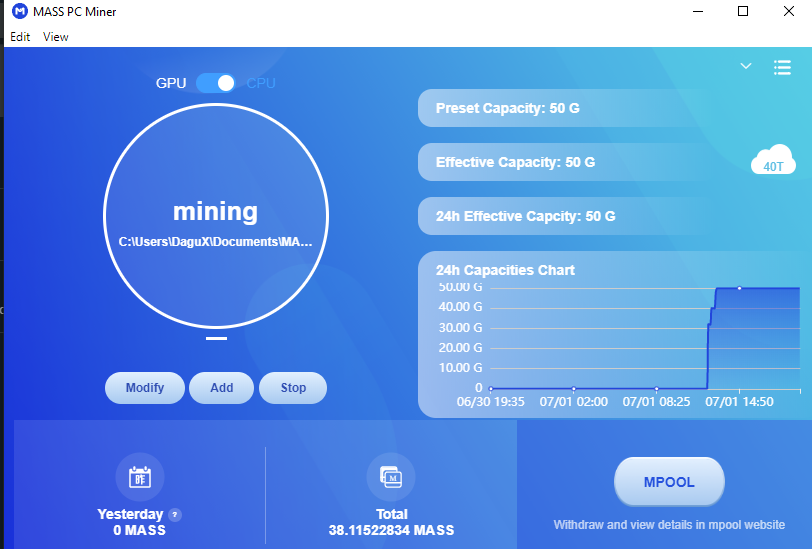
Task: Click the mining status circle
Action: point(215,215)
